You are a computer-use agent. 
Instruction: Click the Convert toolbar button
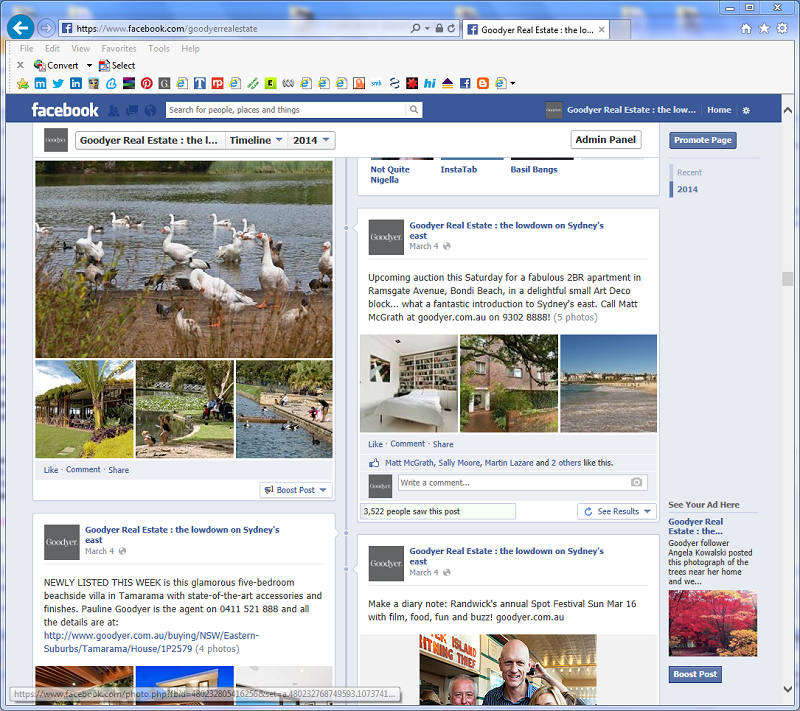[x=56, y=65]
